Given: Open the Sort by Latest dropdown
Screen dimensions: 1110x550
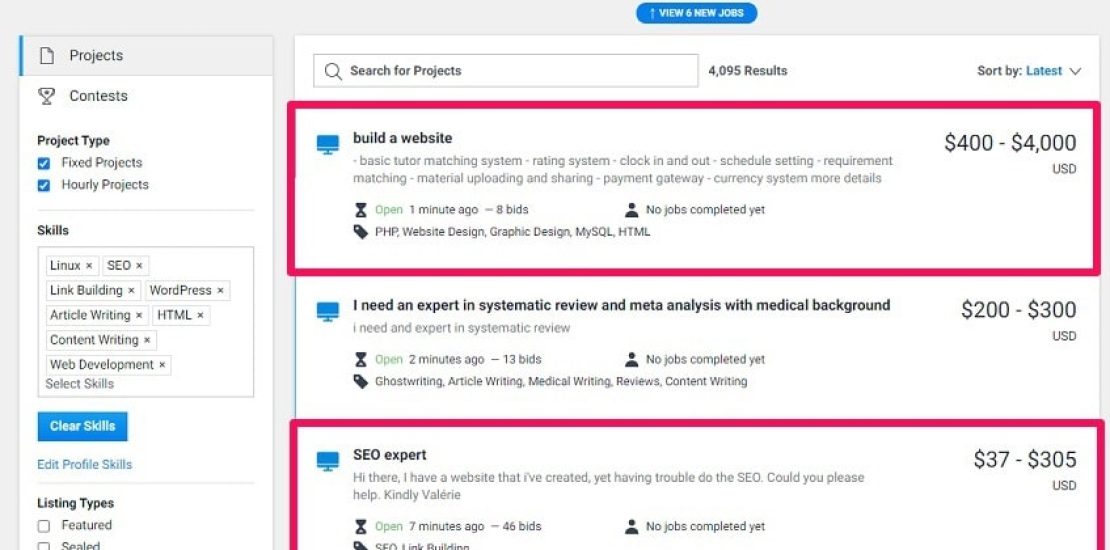Looking at the screenshot, I should point(1030,71).
